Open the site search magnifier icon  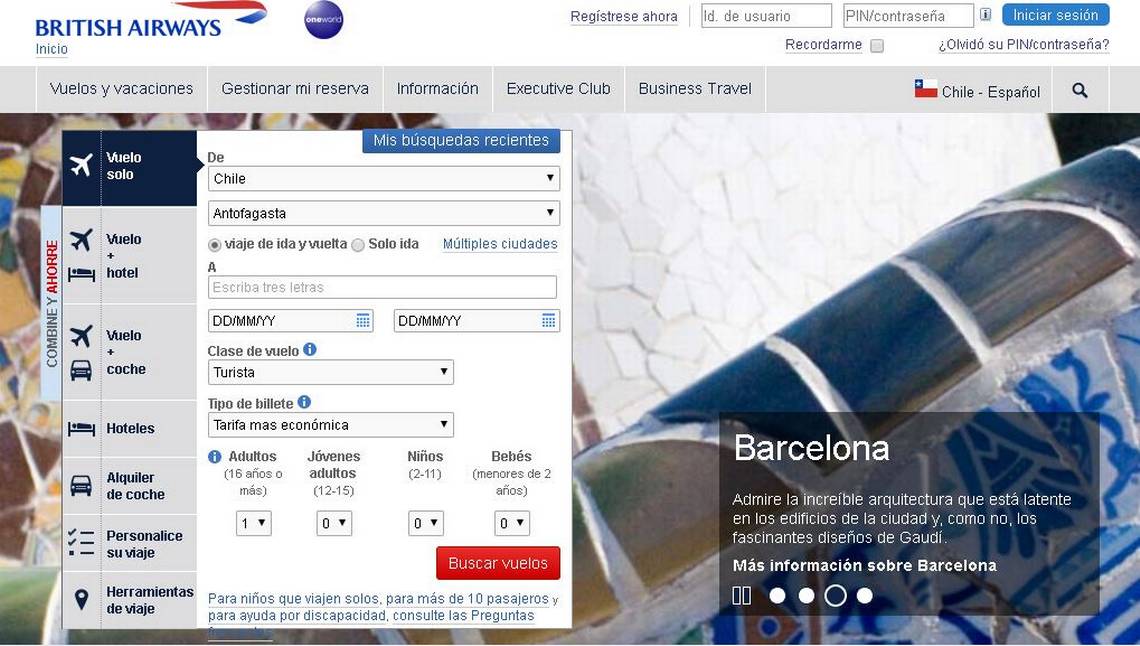pos(1080,90)
